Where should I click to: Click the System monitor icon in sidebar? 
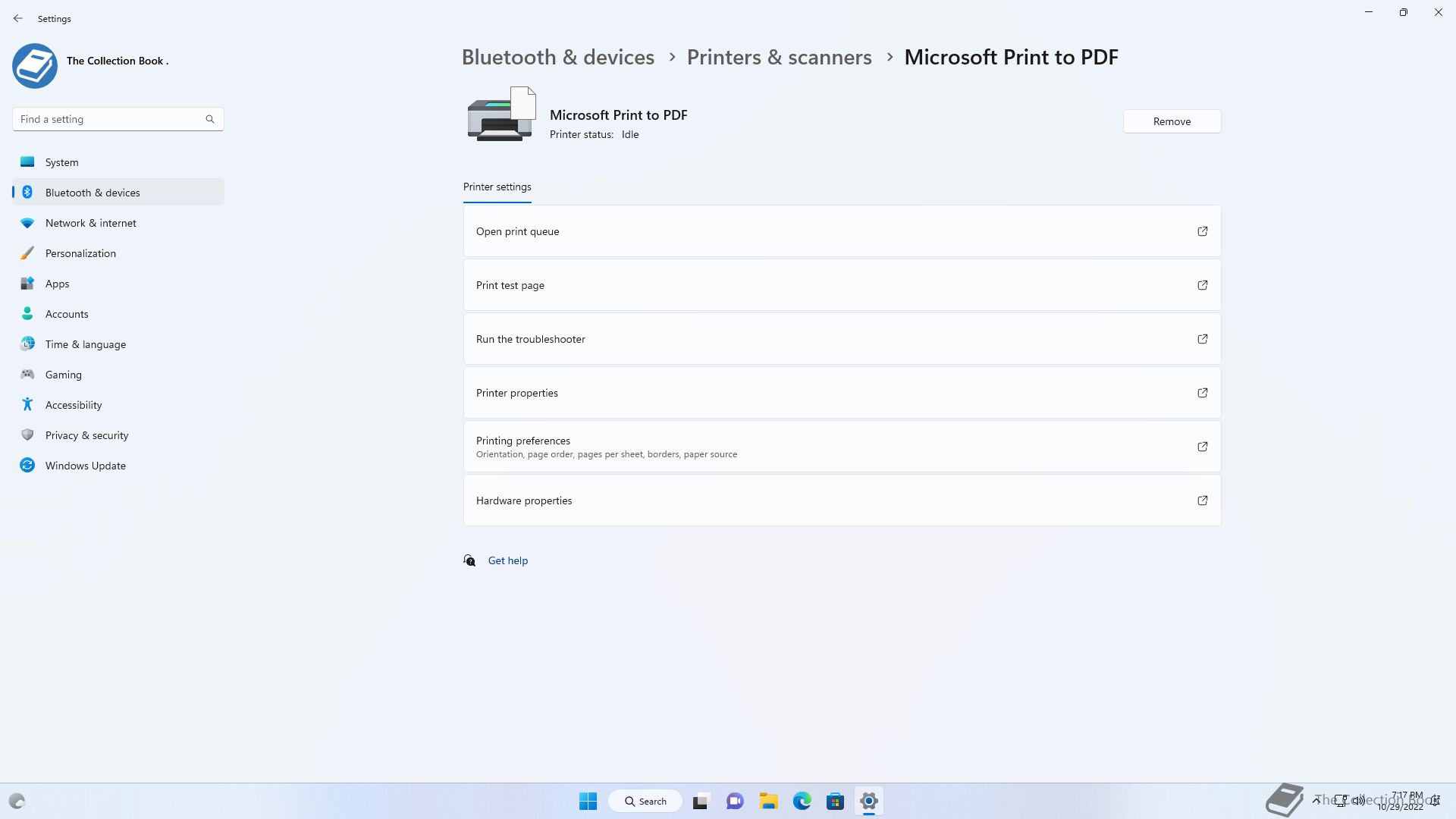(x=27, y=162)
